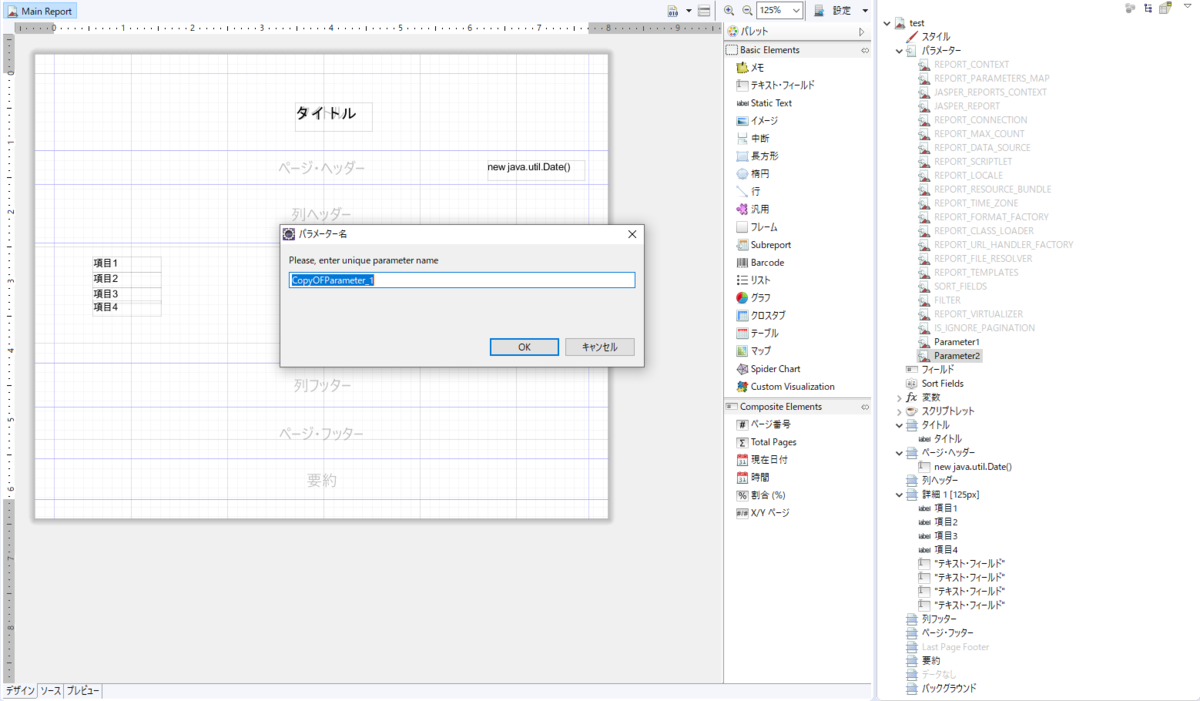
Task: Select the グラフ chart palette element
Action: pyautogui.click(x=753, y=298)
